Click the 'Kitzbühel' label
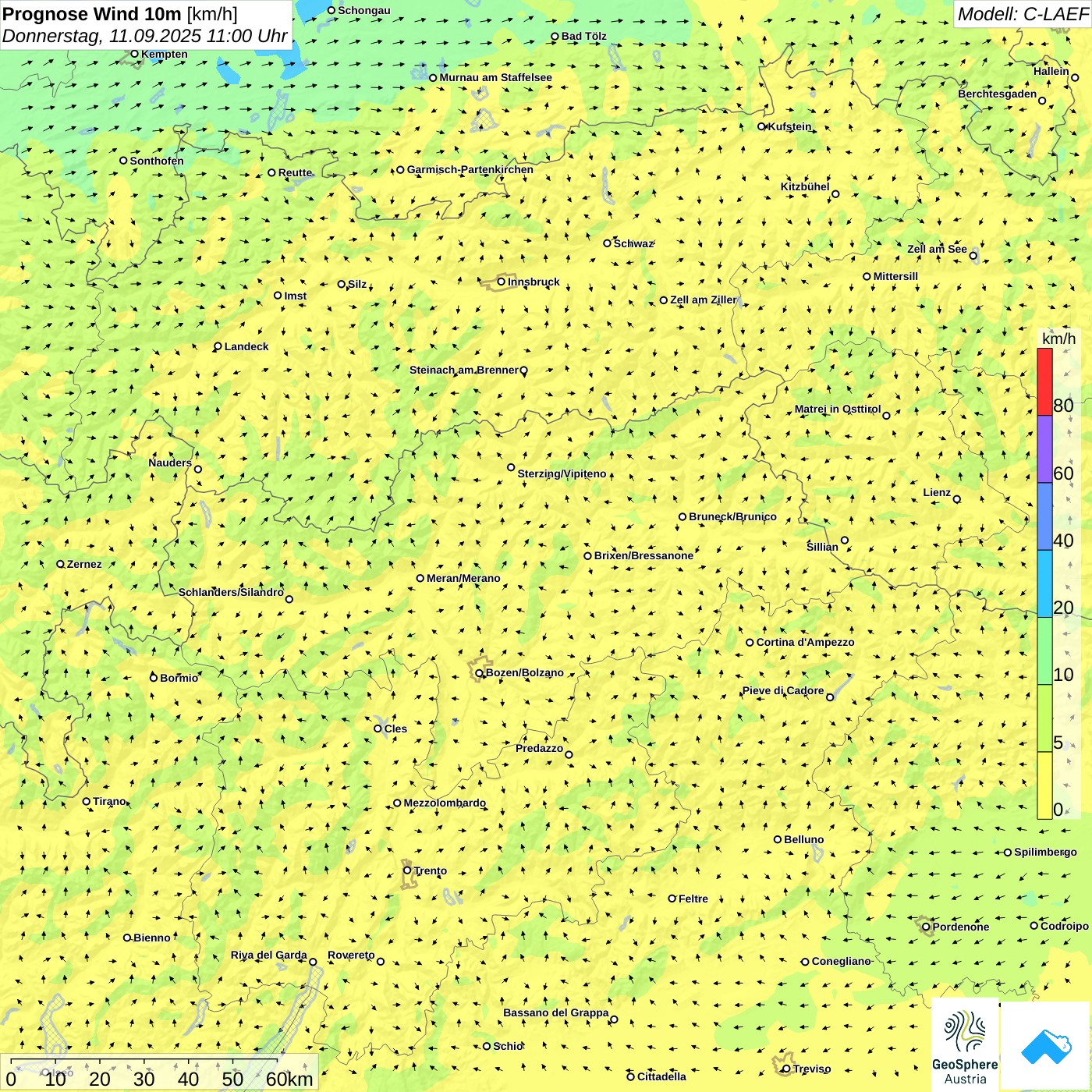 pyautogui.click(x=805, y=186)
